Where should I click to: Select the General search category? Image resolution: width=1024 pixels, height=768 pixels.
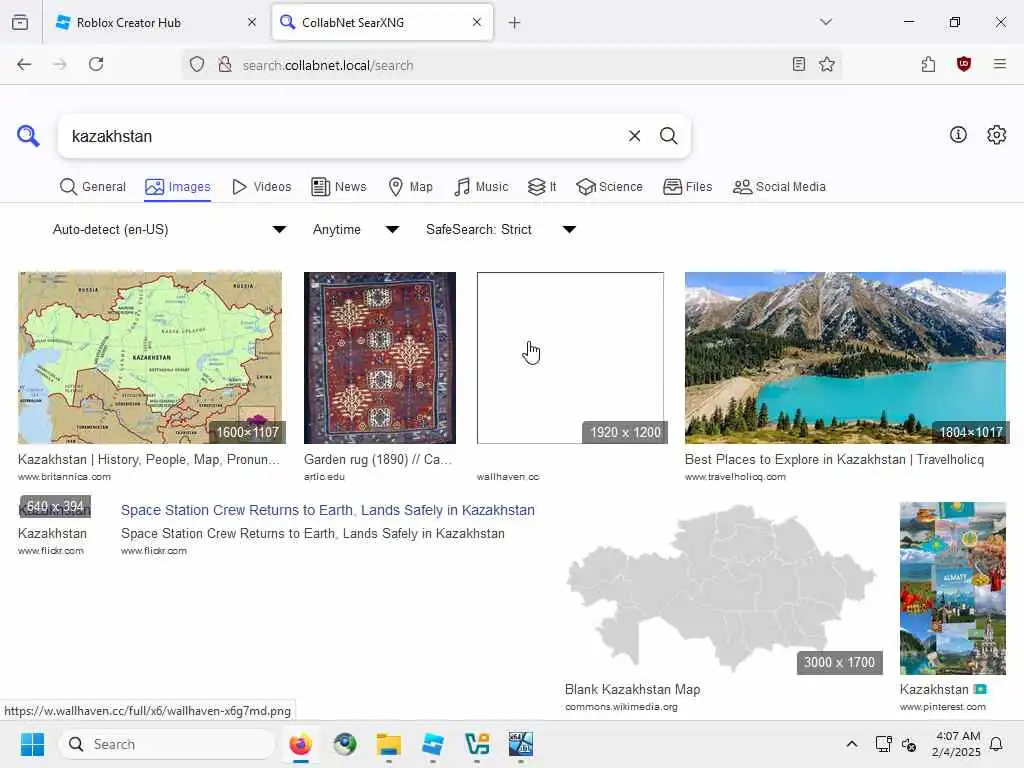pyautogui.click(x=93, y=187)
